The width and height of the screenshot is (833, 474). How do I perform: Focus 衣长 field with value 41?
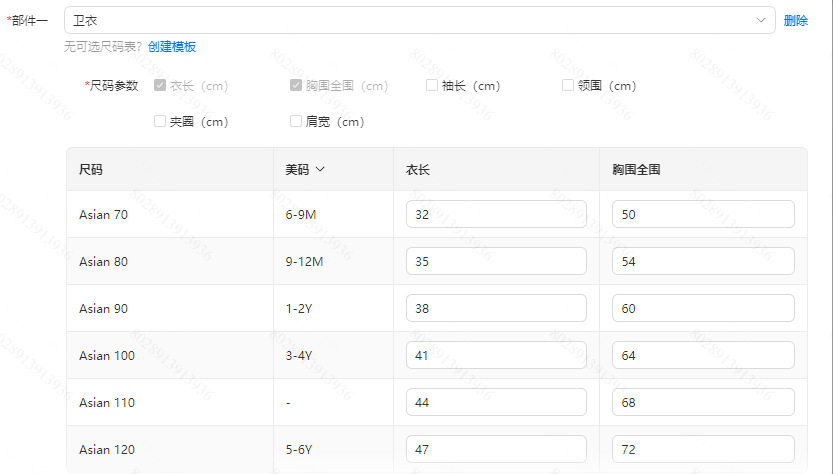496,355
